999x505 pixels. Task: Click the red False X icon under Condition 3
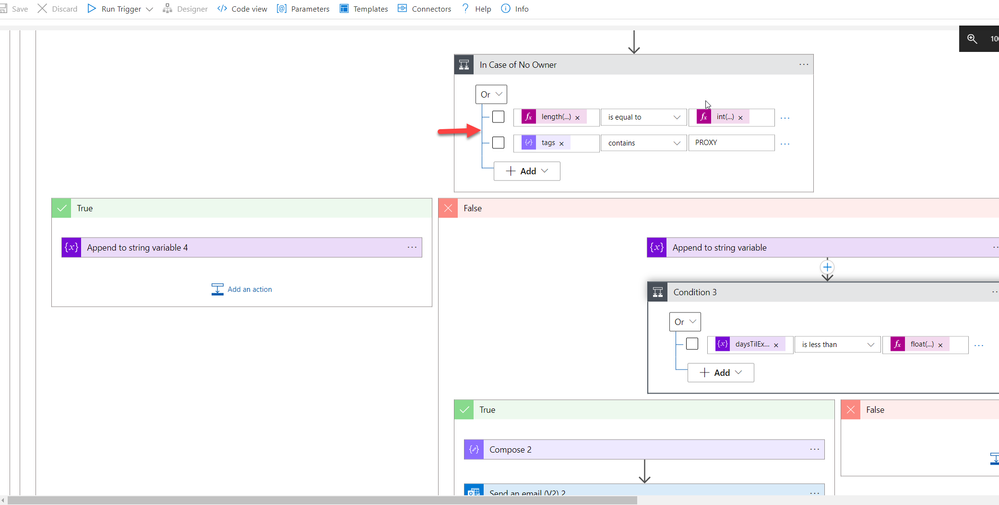click(851, 409)
